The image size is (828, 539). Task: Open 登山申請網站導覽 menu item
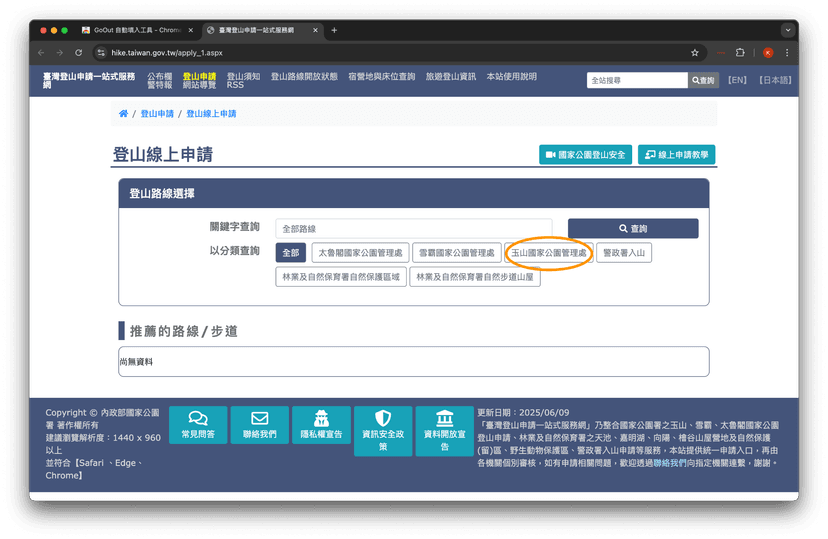coord(200,80)
